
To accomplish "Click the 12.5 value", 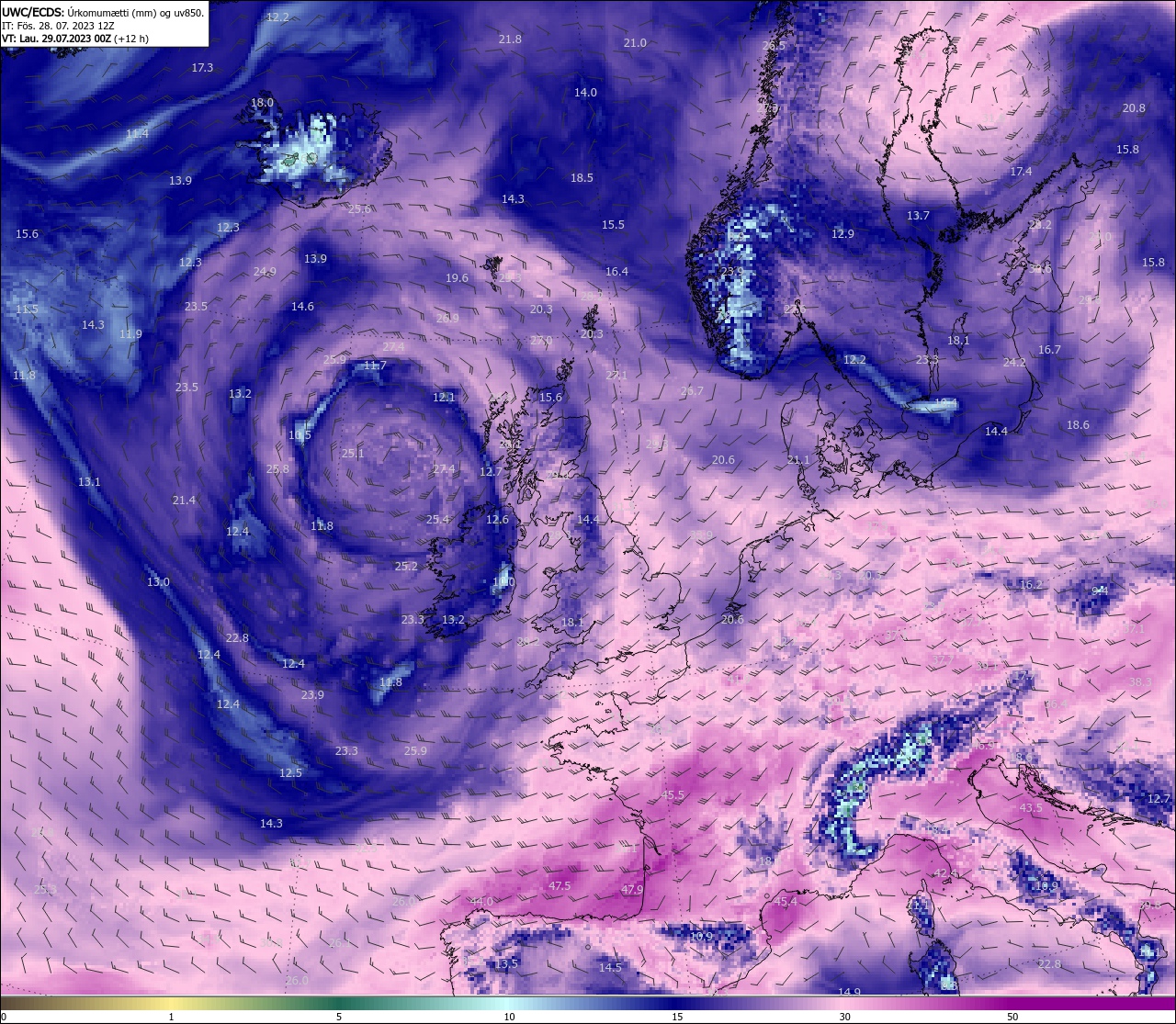I will (x=290, y=773).
